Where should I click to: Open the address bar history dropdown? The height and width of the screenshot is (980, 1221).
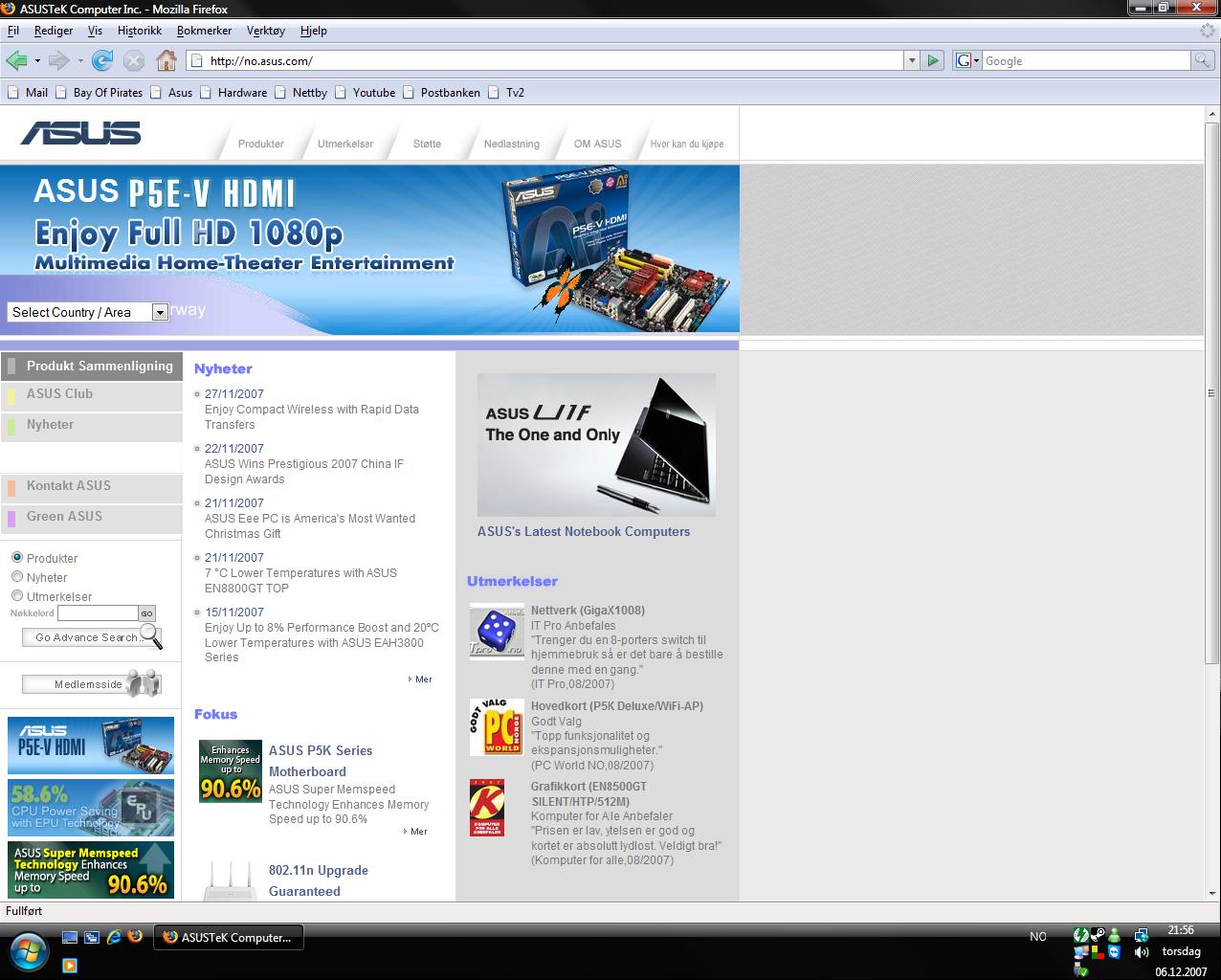click(x=911, y=61)
